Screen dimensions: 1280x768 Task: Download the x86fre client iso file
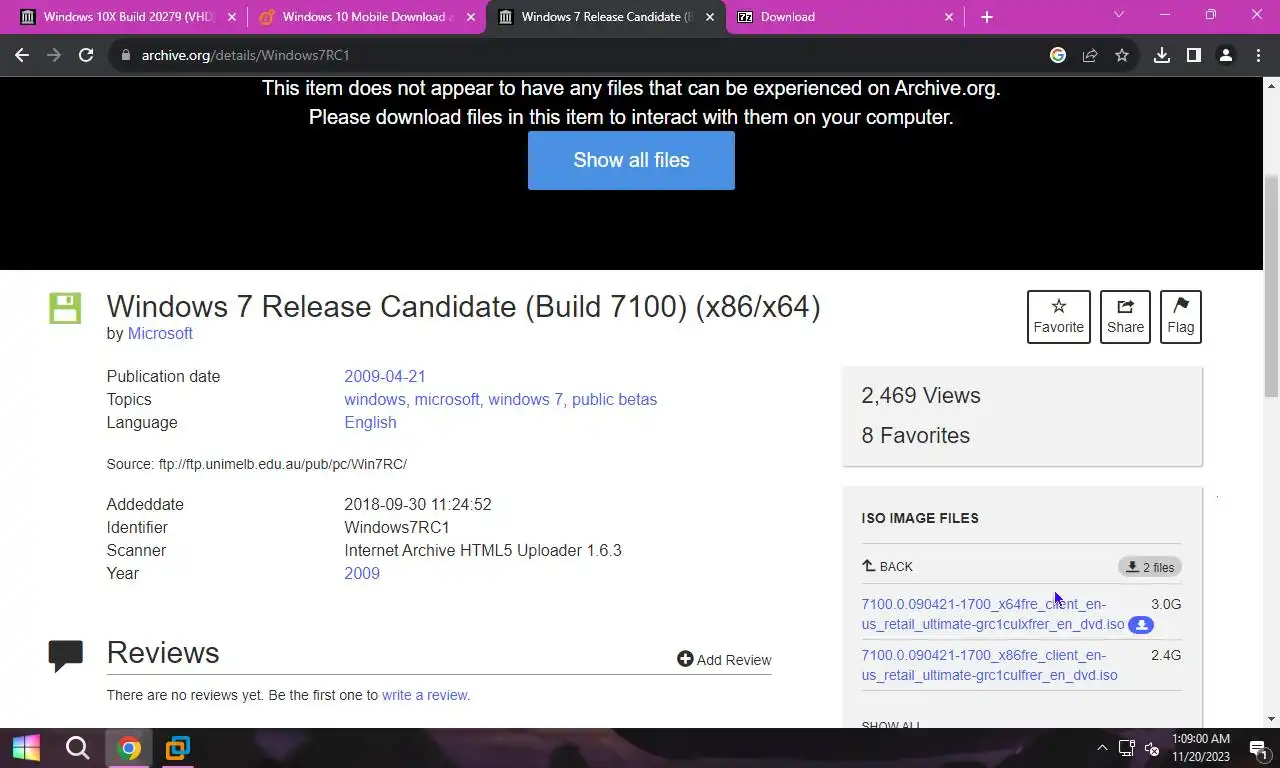click(989, 665)
